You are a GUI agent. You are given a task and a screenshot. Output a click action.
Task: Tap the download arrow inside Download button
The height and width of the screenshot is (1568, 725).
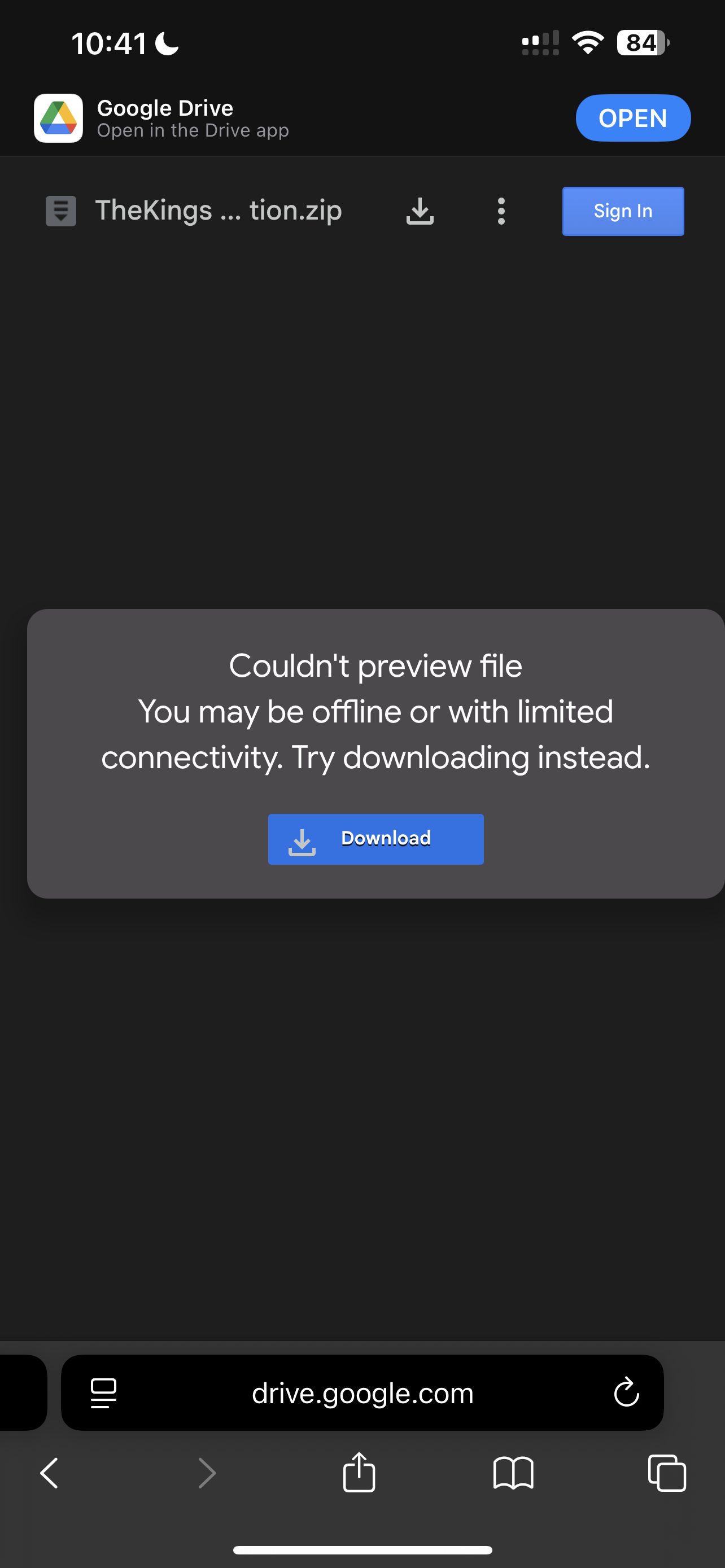tap(302, 843)
